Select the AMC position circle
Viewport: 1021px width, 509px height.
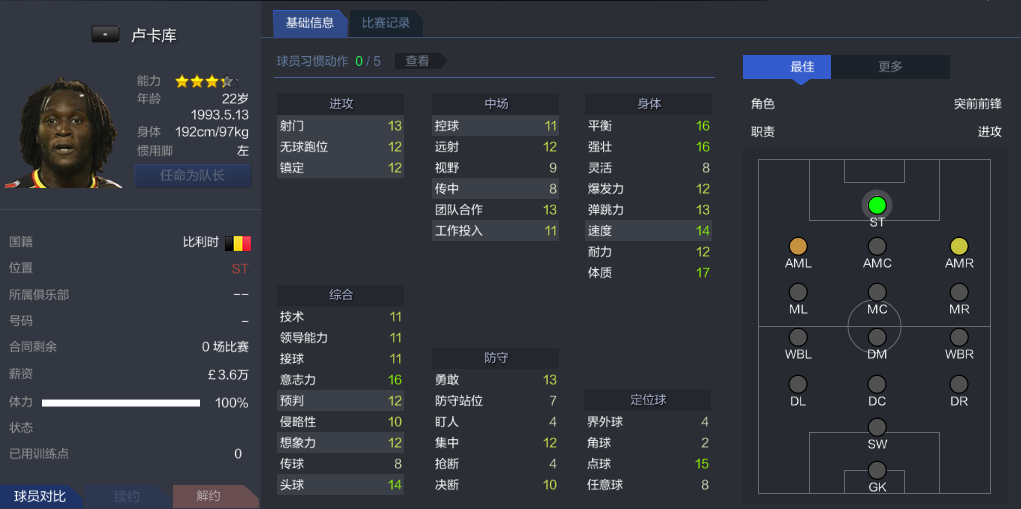pyautogui.click(x=877, y=246)
